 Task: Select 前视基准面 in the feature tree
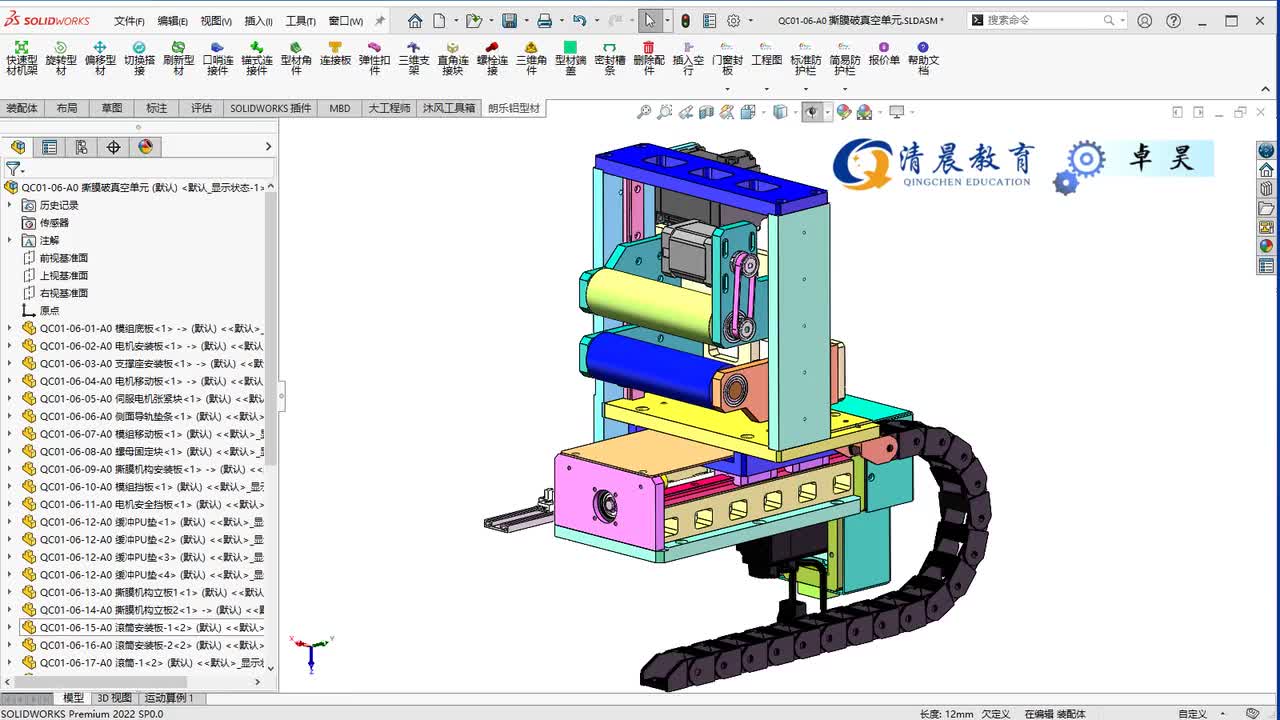(x=64, y=258)
